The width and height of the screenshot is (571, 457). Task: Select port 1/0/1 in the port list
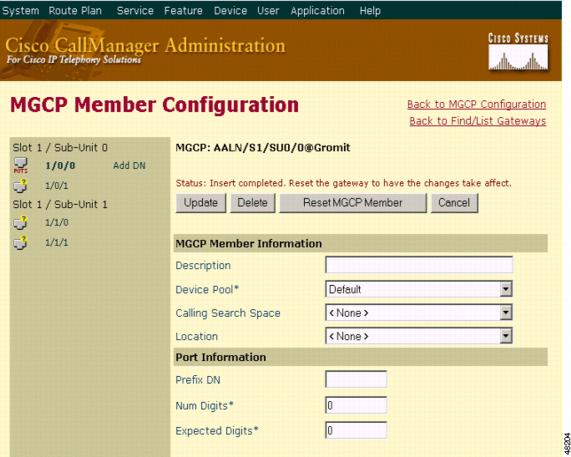pyautogui.click(x=56, y=186)
